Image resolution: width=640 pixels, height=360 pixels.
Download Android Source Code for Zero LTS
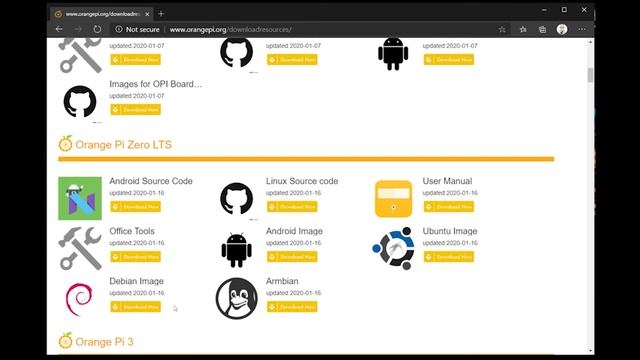pos(136,207)
